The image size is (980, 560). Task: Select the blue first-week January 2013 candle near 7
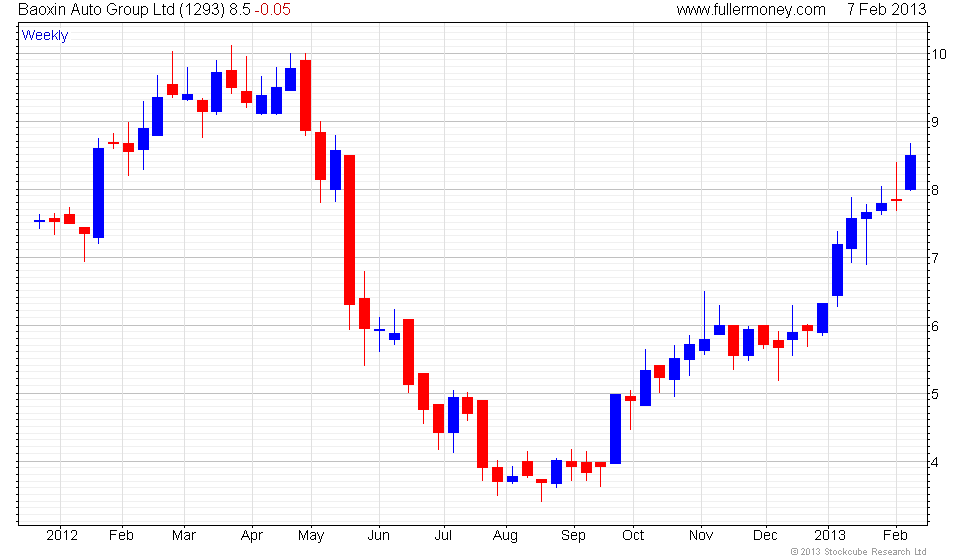(x=838, y=270)
